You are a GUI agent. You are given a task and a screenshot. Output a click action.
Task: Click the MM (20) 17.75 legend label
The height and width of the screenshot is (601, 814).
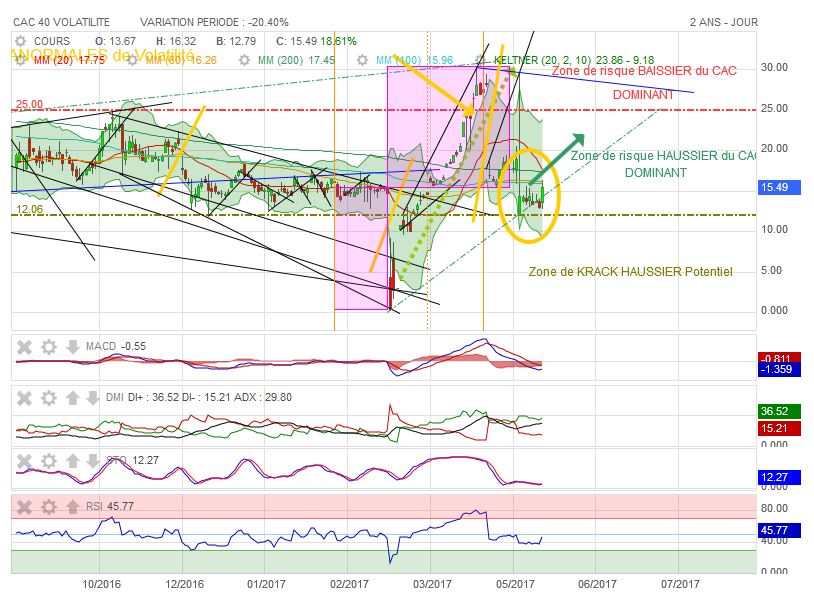[69, 60]
